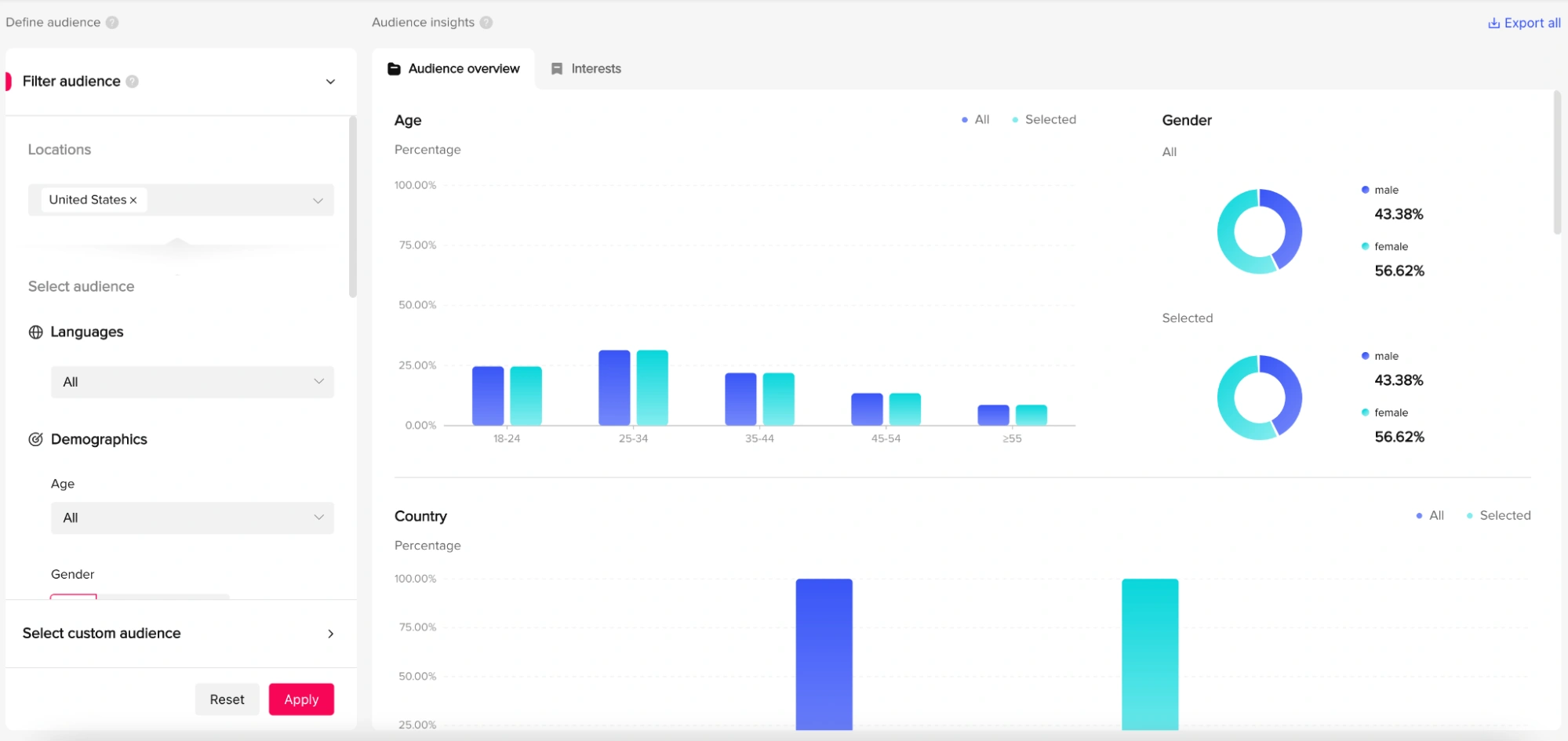This screenshot has height=741, width=1568.
Task: Toggle the All series in Country legend
Action: click(1430, 516)
